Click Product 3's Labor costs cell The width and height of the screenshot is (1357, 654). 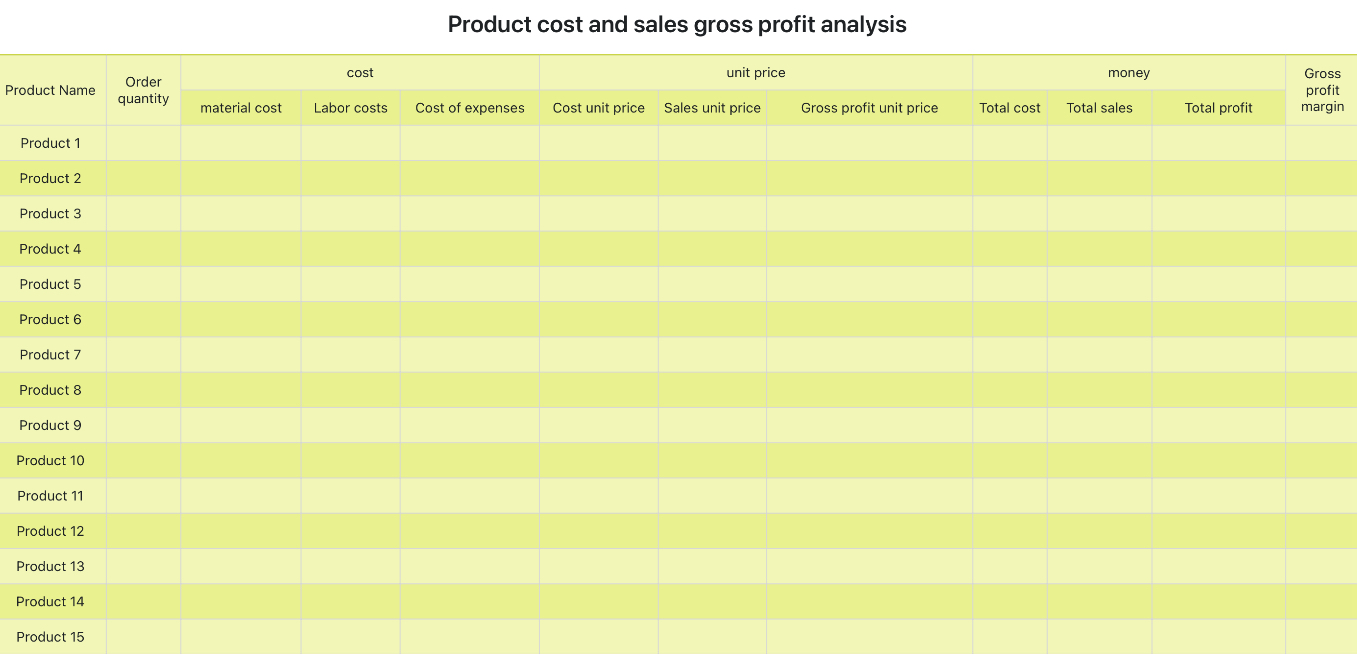coord(350,214)
